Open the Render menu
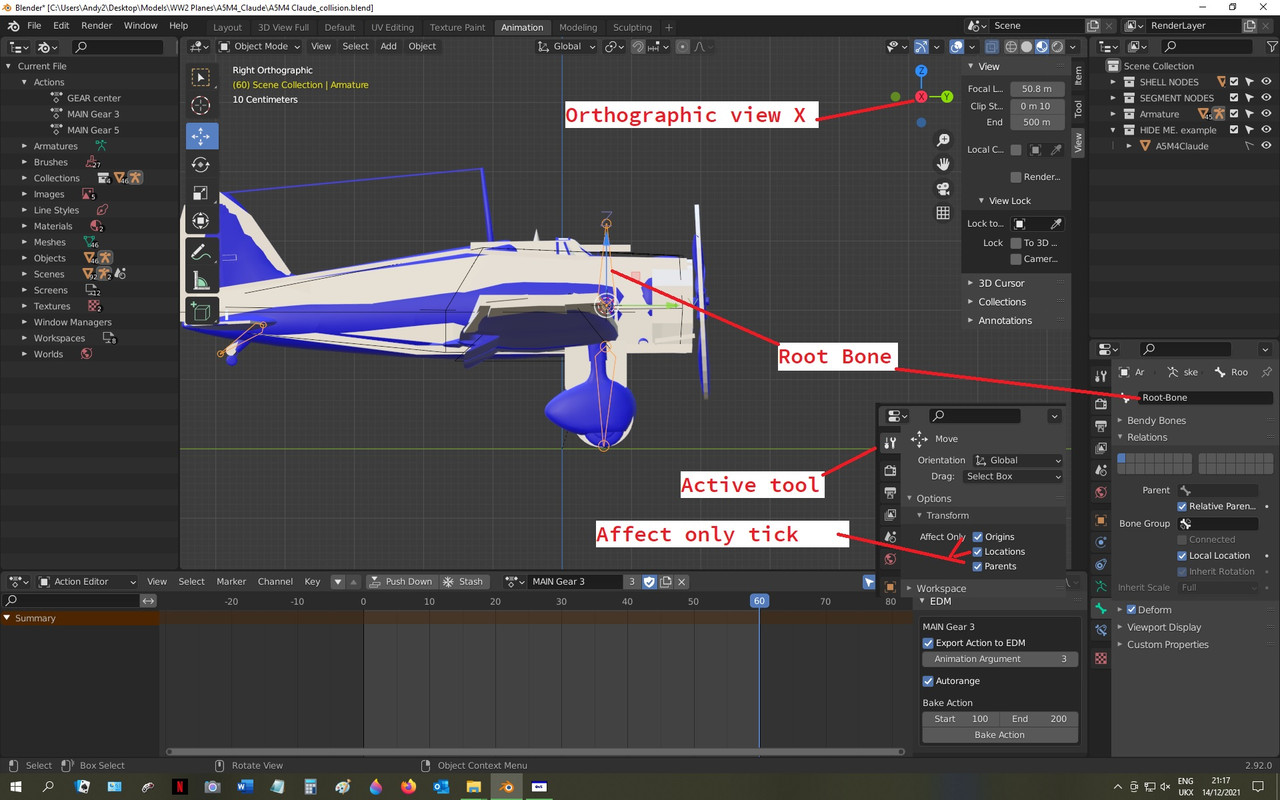Viewport: 1280px width, 800px height. point(96,25)
